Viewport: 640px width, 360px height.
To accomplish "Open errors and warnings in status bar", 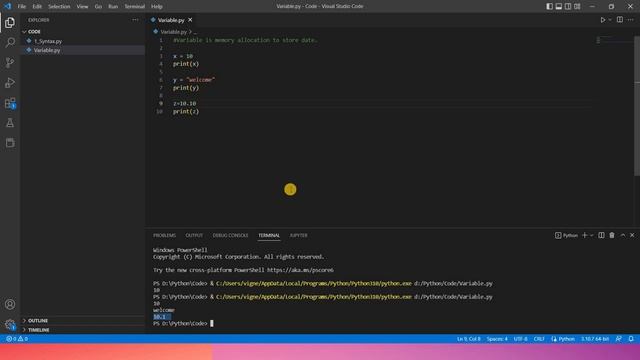I will (17, 339).
